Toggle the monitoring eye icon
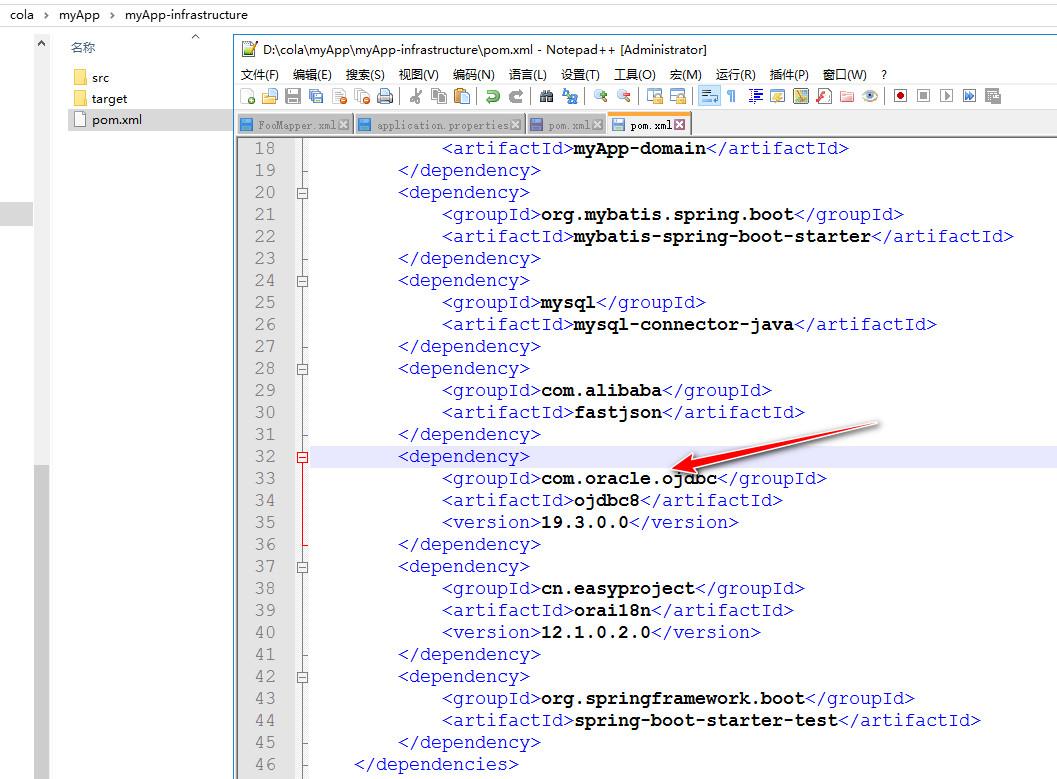Image resolution: width=1057 pixels, height=779 pixels. [x=870, y=96]
